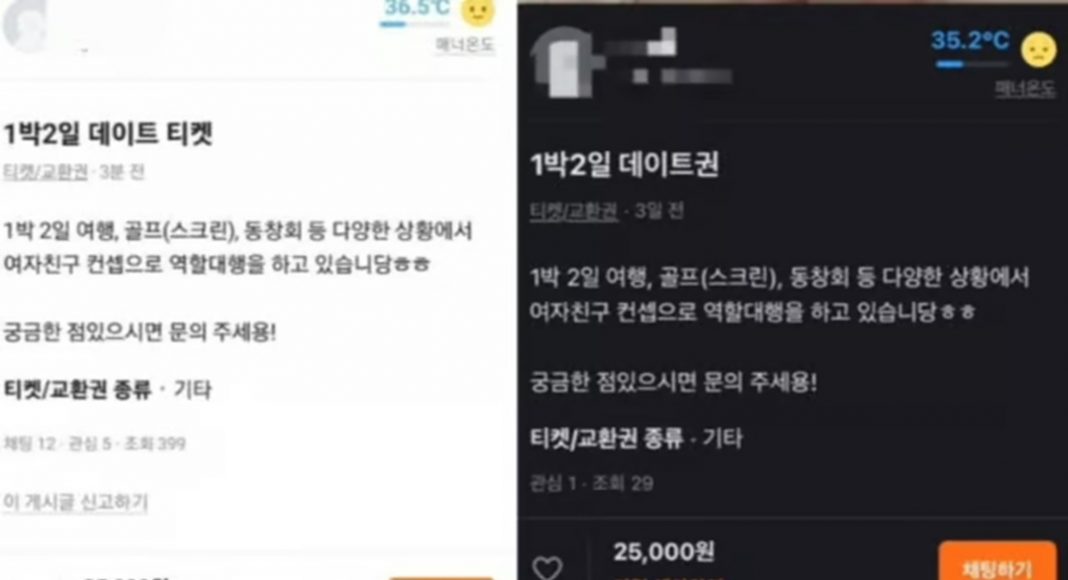The image size is (1068, 580).
Task: Open the 티켓/교환권 category link posted 3분 전
Action: [45, 172]
